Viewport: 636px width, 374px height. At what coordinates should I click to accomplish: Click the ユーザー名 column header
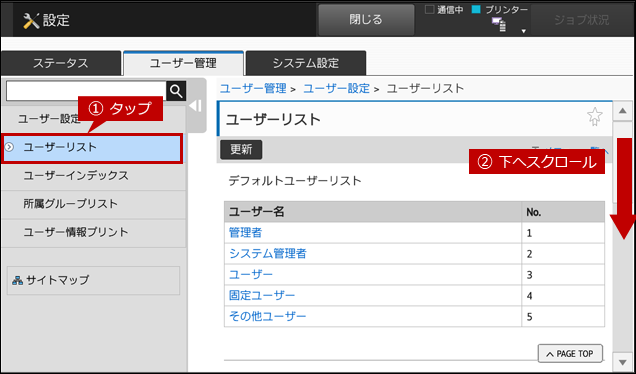pos(373,212)
